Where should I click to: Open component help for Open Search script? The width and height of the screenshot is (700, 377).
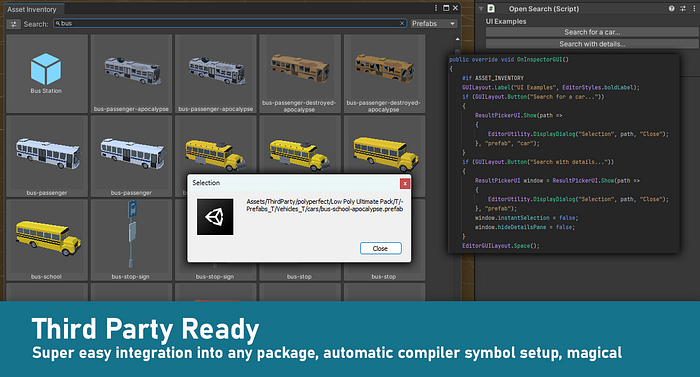(671, 8)
